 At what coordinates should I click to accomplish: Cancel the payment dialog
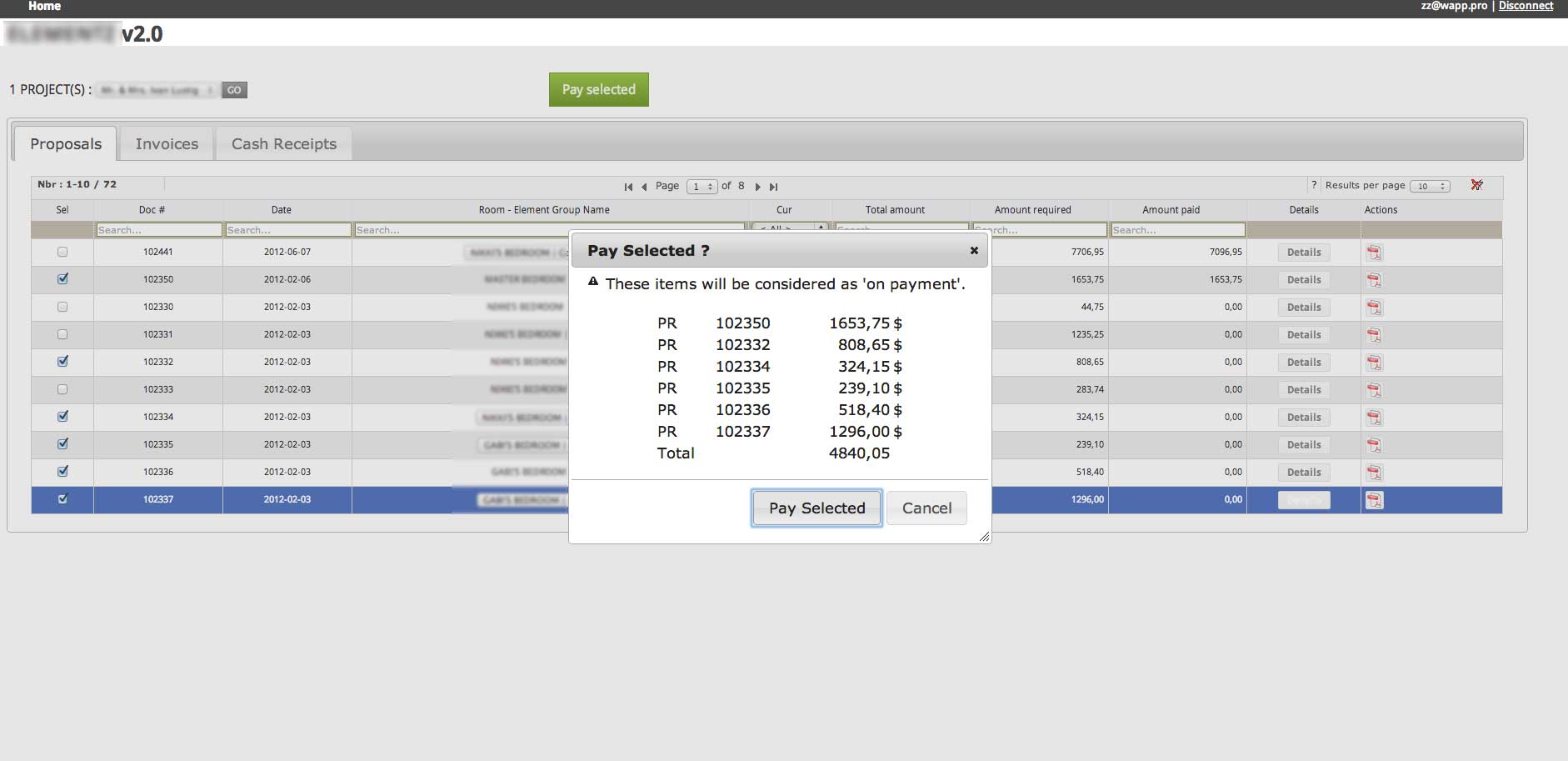(x=926, y=508)
